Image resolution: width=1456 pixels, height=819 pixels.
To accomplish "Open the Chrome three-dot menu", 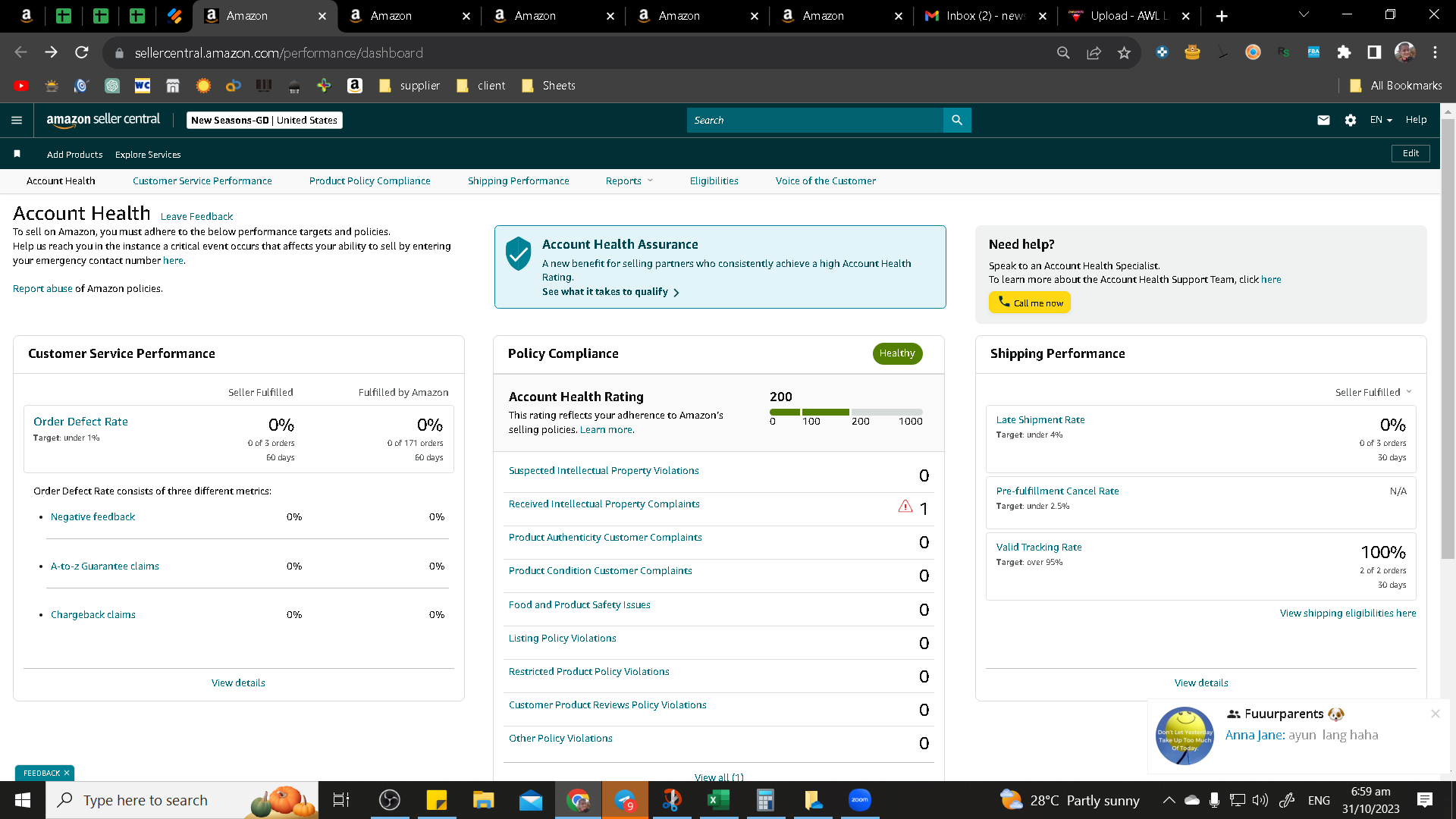I will coord(1435,52).
